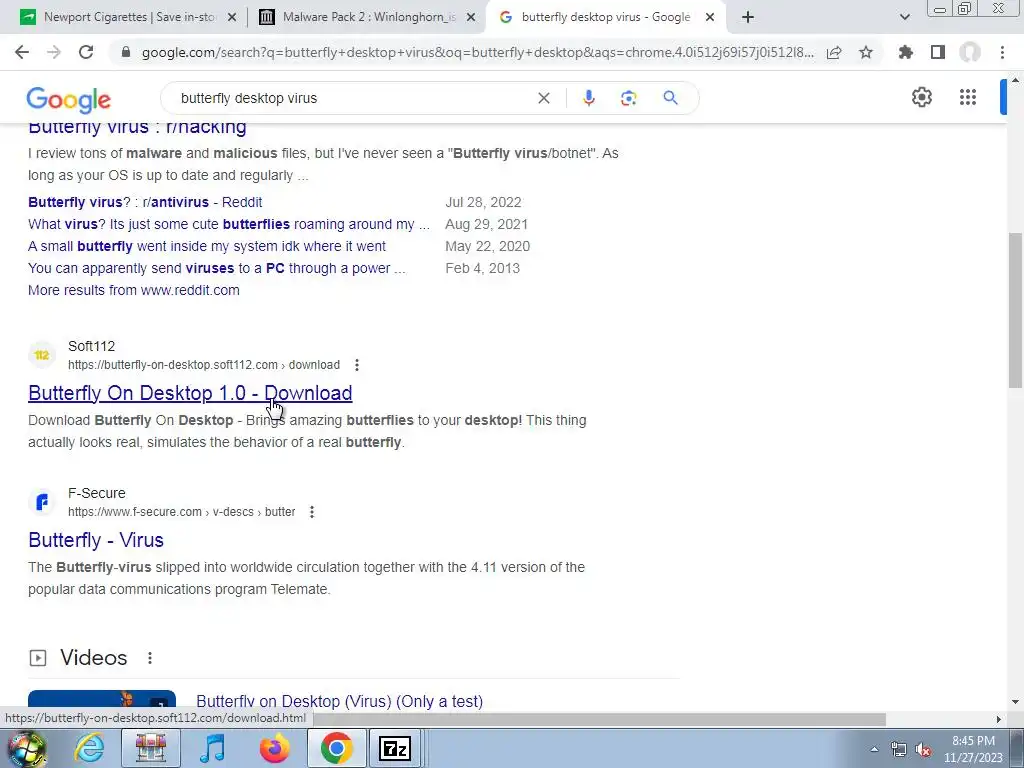
Task: Open the Chrome profile avatar
Action: tap(970, 52)
